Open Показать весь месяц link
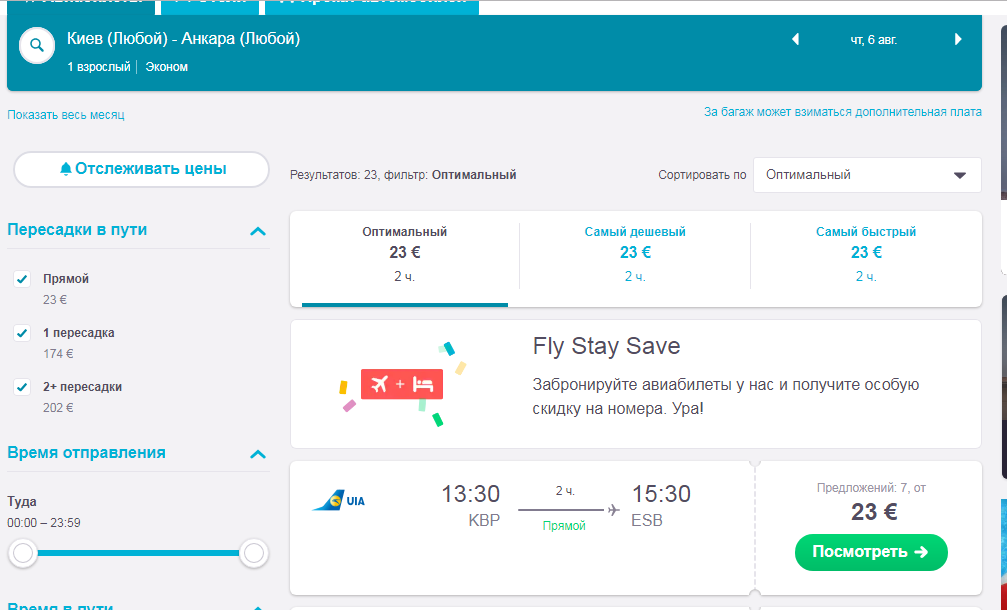 [66, 115]
